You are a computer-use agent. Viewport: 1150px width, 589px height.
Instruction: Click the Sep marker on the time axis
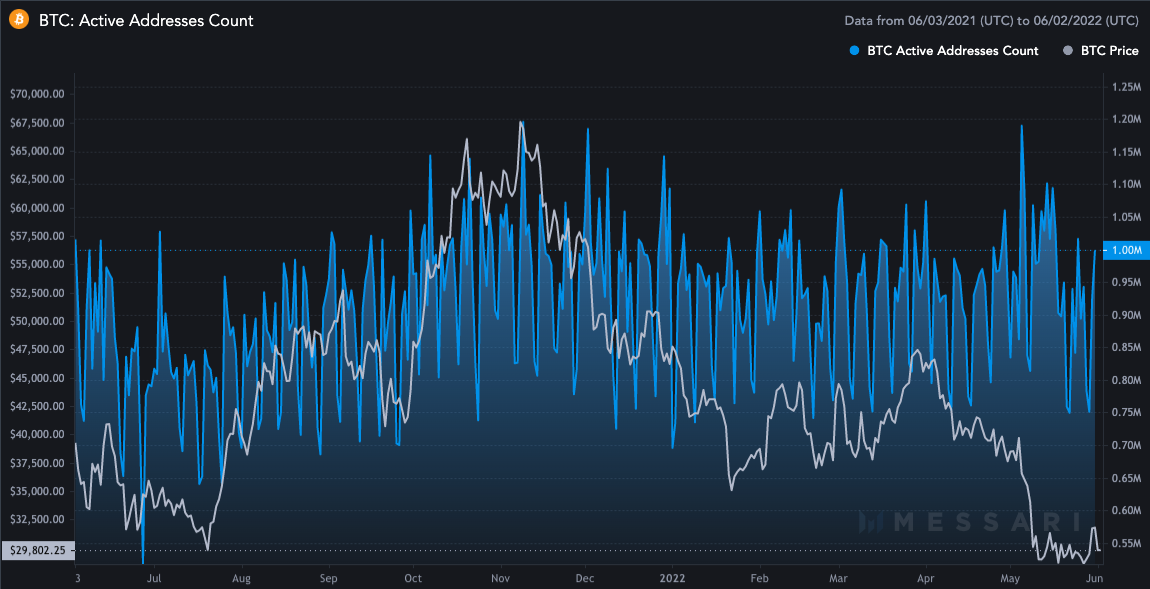328,577
